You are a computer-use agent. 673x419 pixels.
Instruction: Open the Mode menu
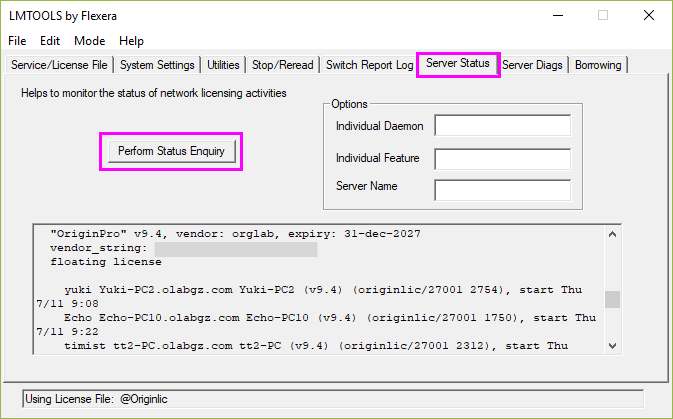click(89, 41)
